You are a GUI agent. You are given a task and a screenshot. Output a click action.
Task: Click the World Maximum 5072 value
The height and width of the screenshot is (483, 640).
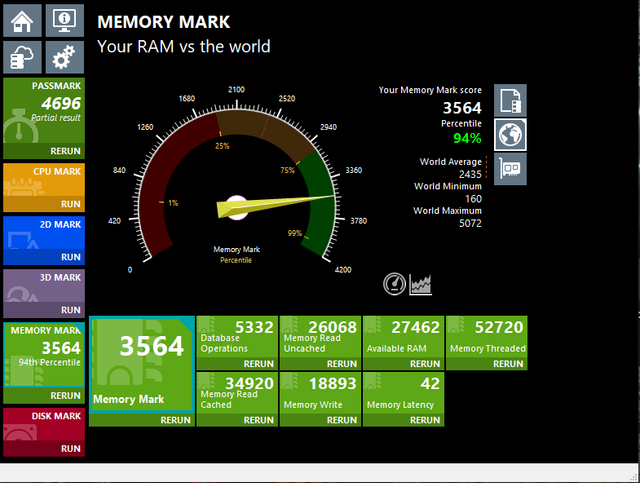pyautogui.click(x=470, y=224)
